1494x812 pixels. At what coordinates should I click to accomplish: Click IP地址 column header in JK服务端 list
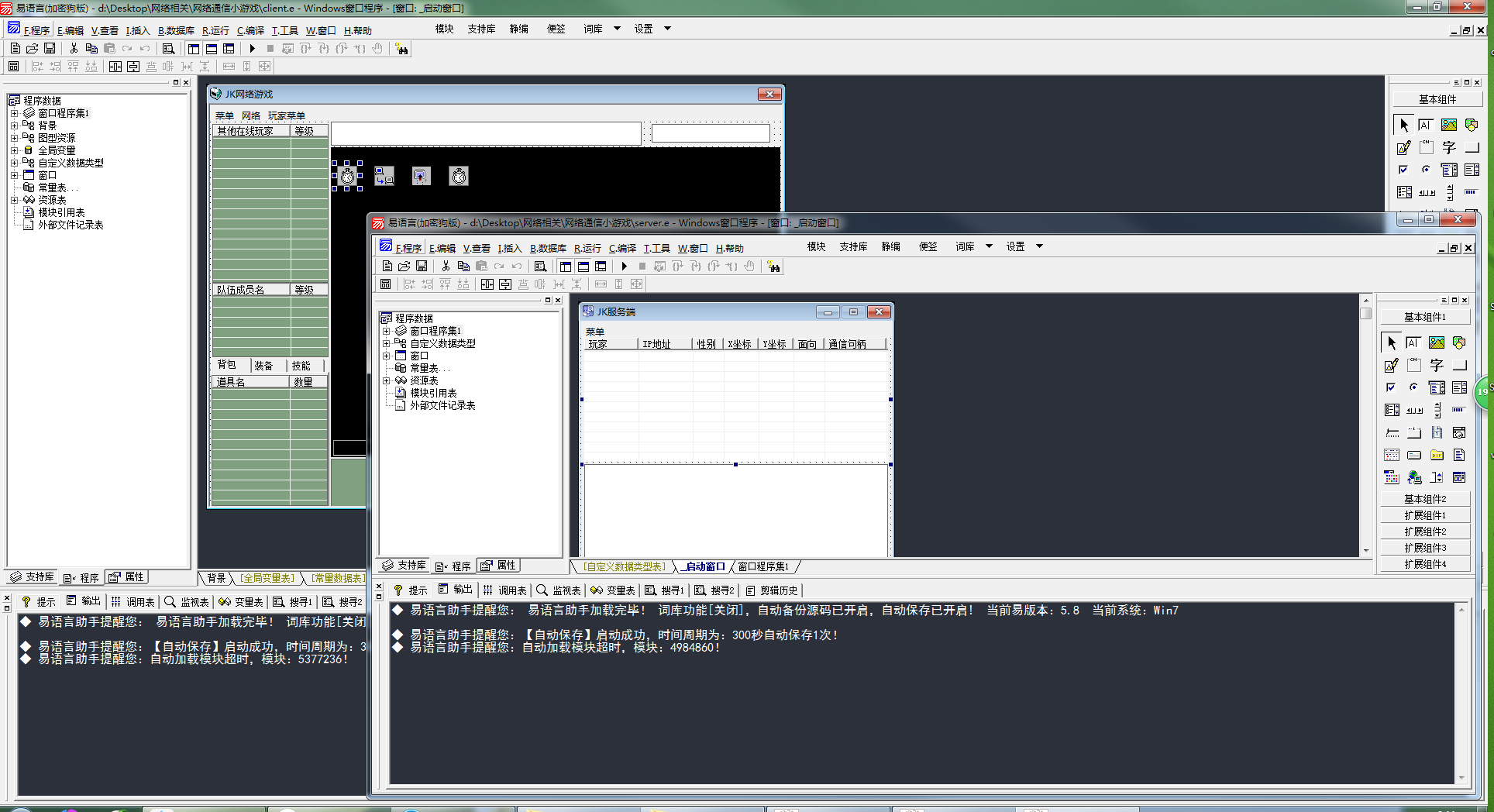tap(665, 344)
